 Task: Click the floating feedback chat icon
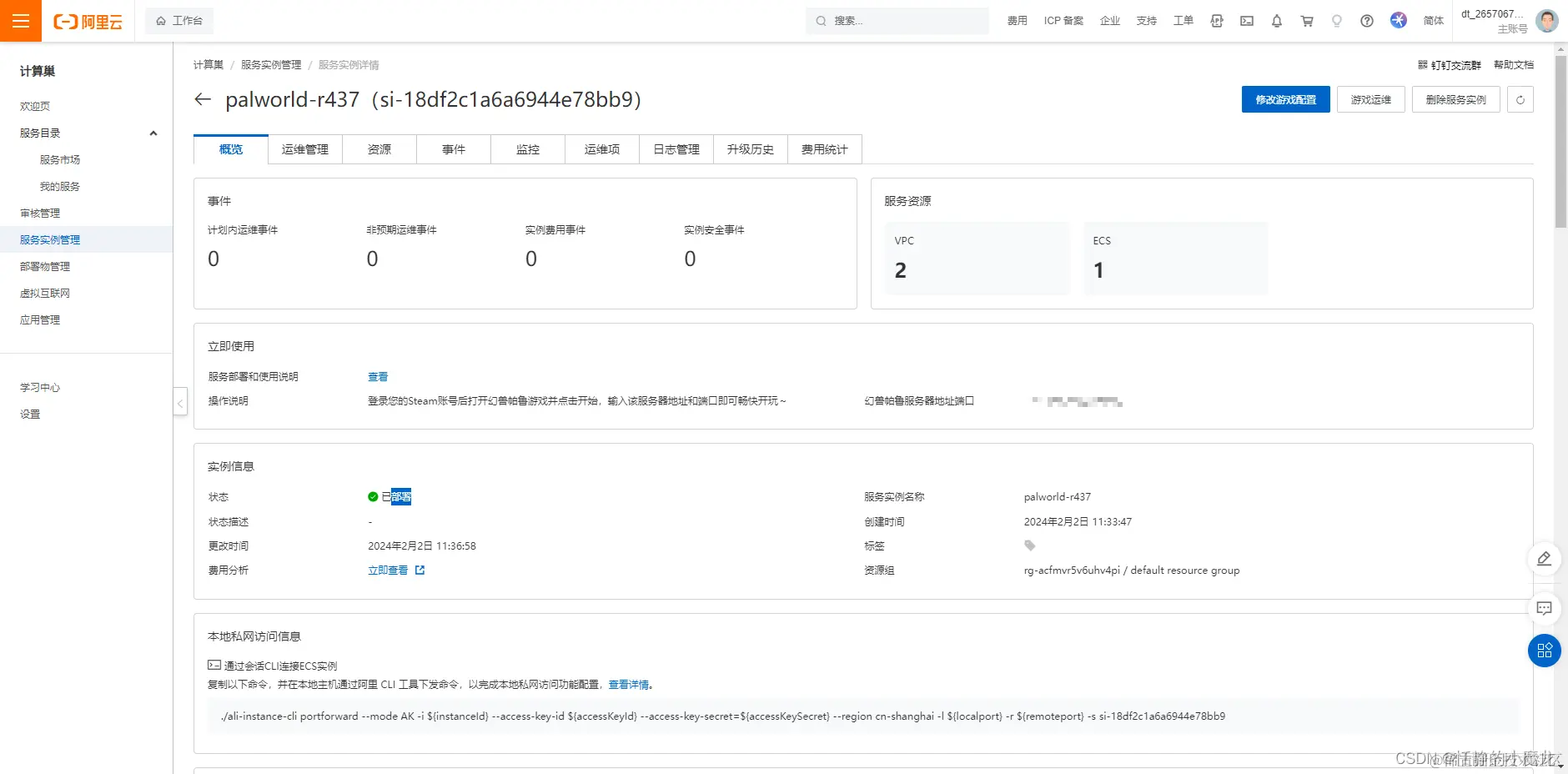tap(1545, 608)
